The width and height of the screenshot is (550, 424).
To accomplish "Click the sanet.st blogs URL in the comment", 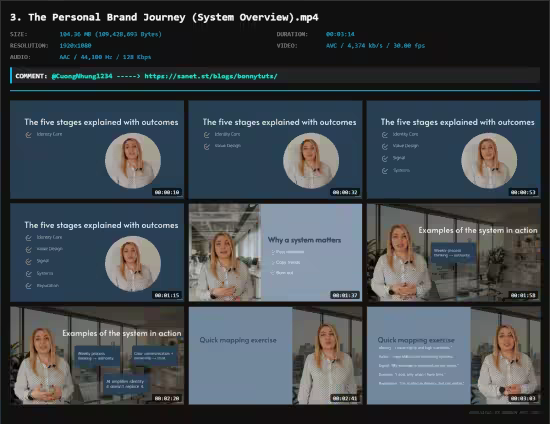I will coord(211,76).
